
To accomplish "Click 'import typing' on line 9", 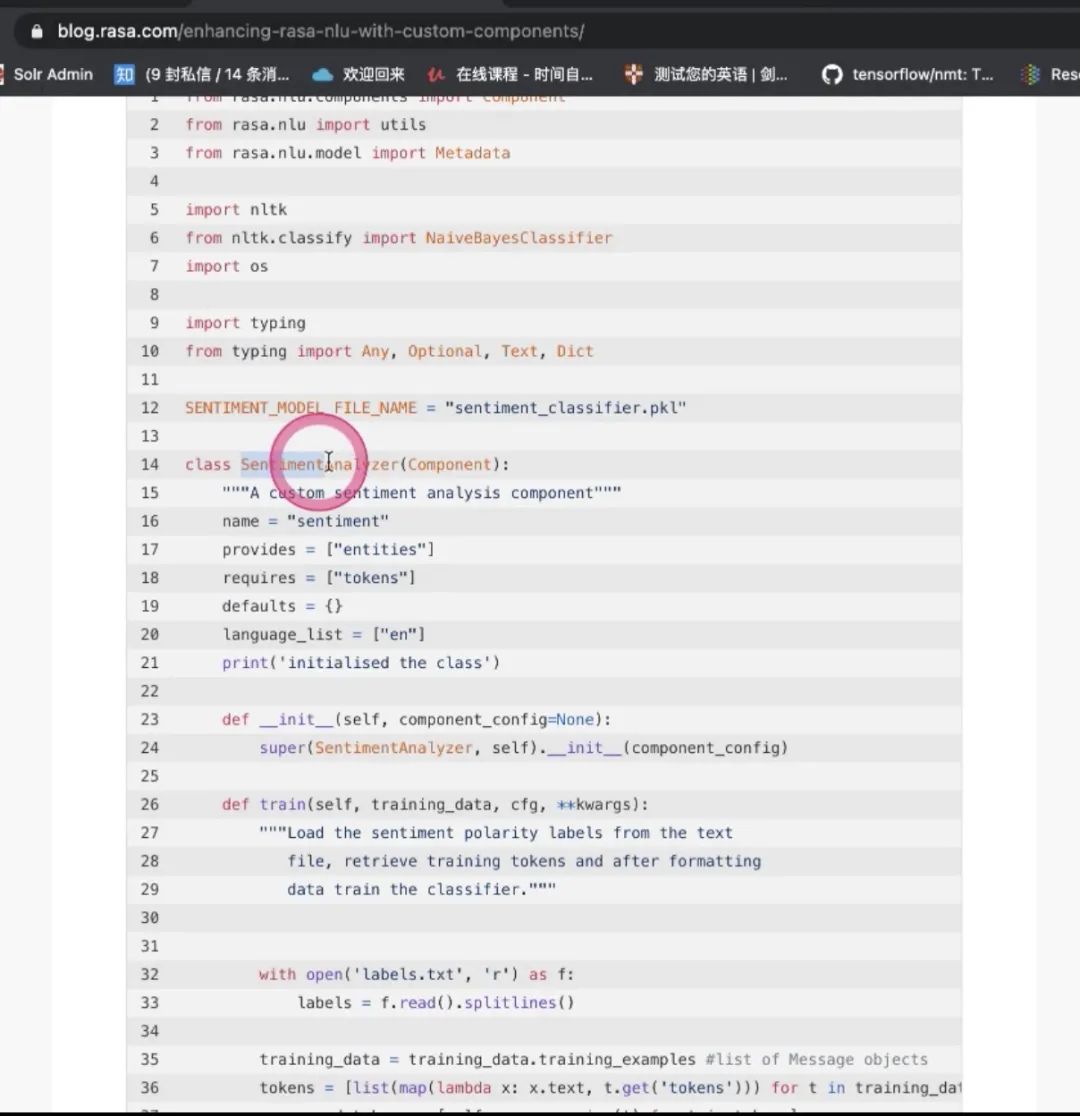I will click(246, 323).
